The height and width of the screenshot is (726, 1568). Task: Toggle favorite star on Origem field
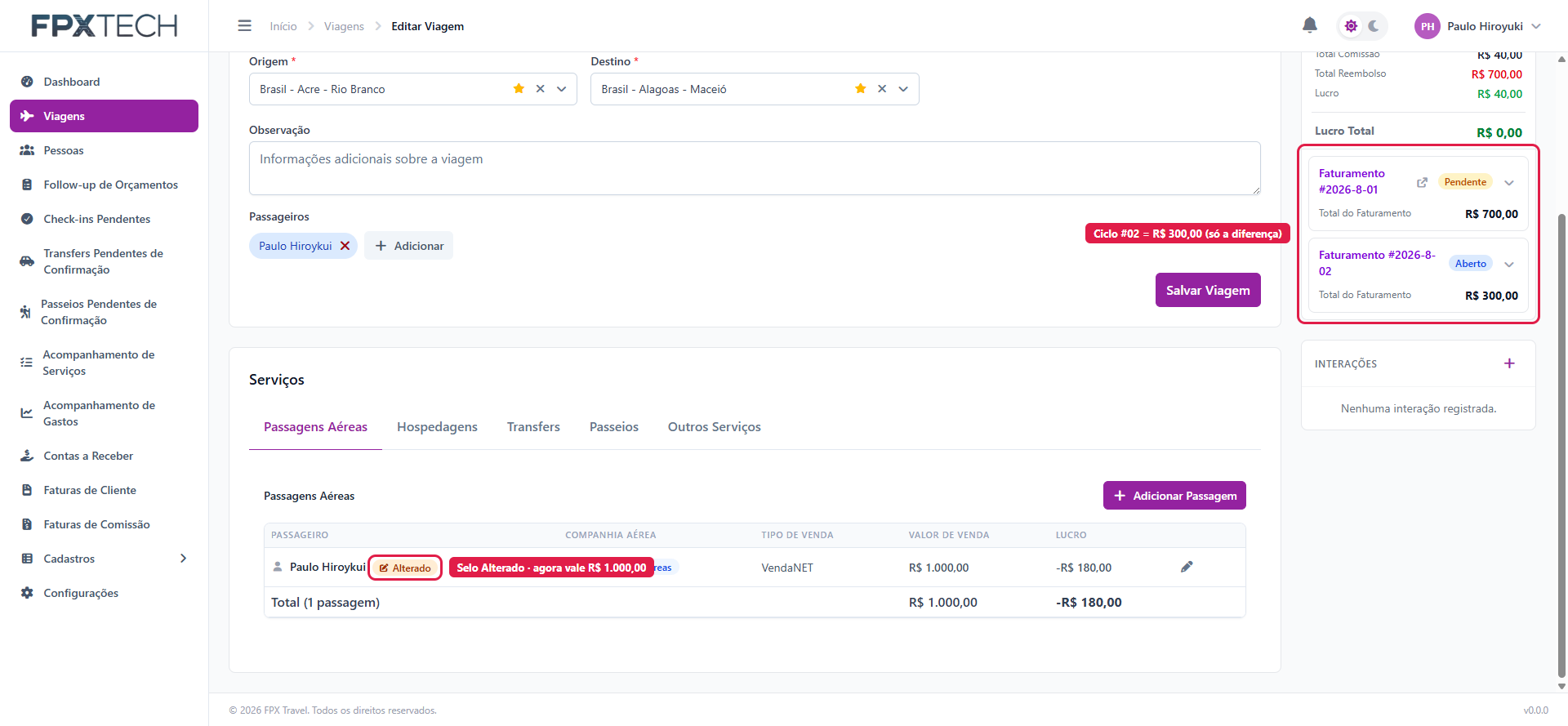[x=519, y=88]
